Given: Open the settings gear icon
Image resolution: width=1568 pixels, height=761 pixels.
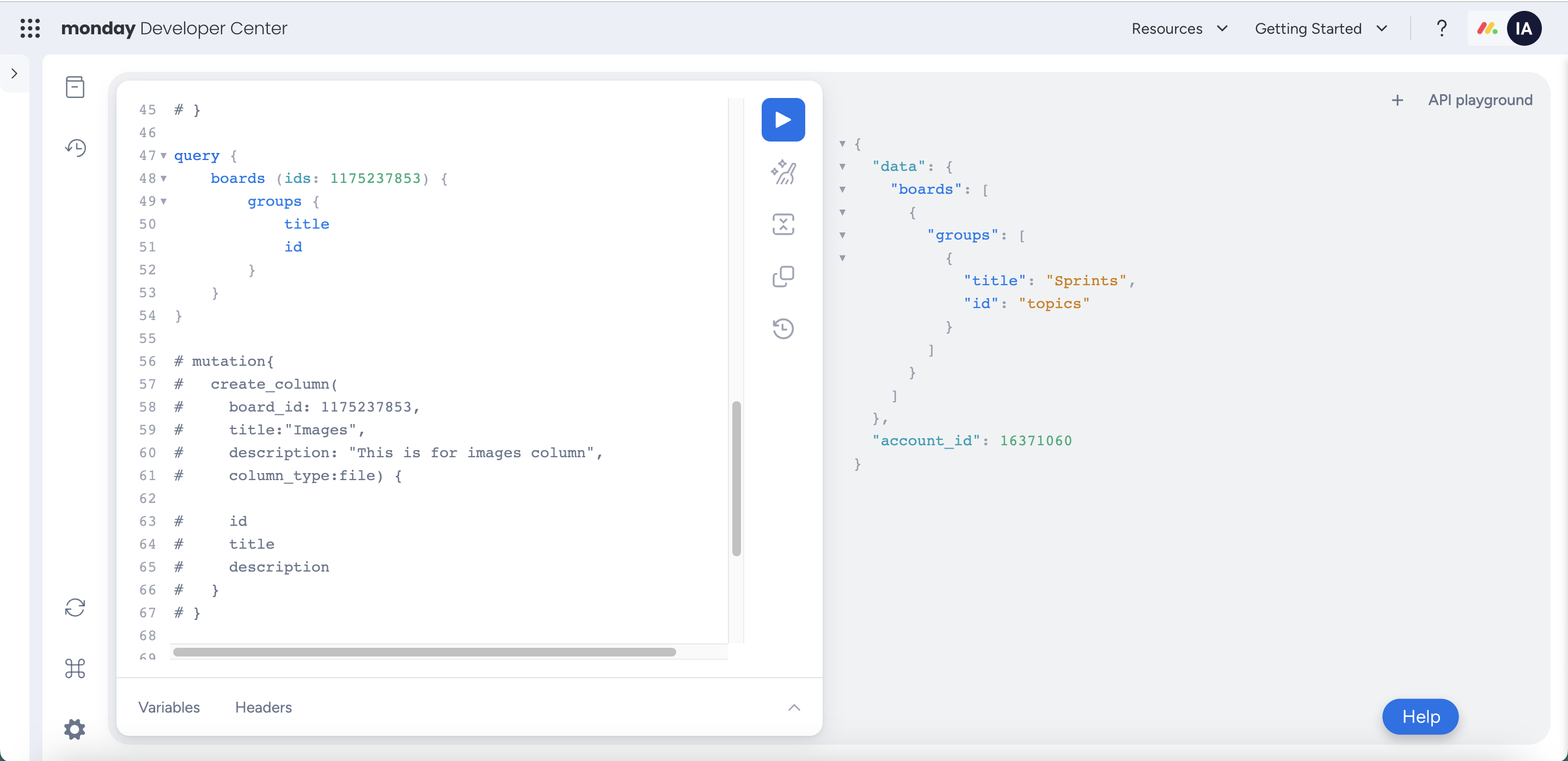Looking at the screenshot, I should (x=75, y=729).
